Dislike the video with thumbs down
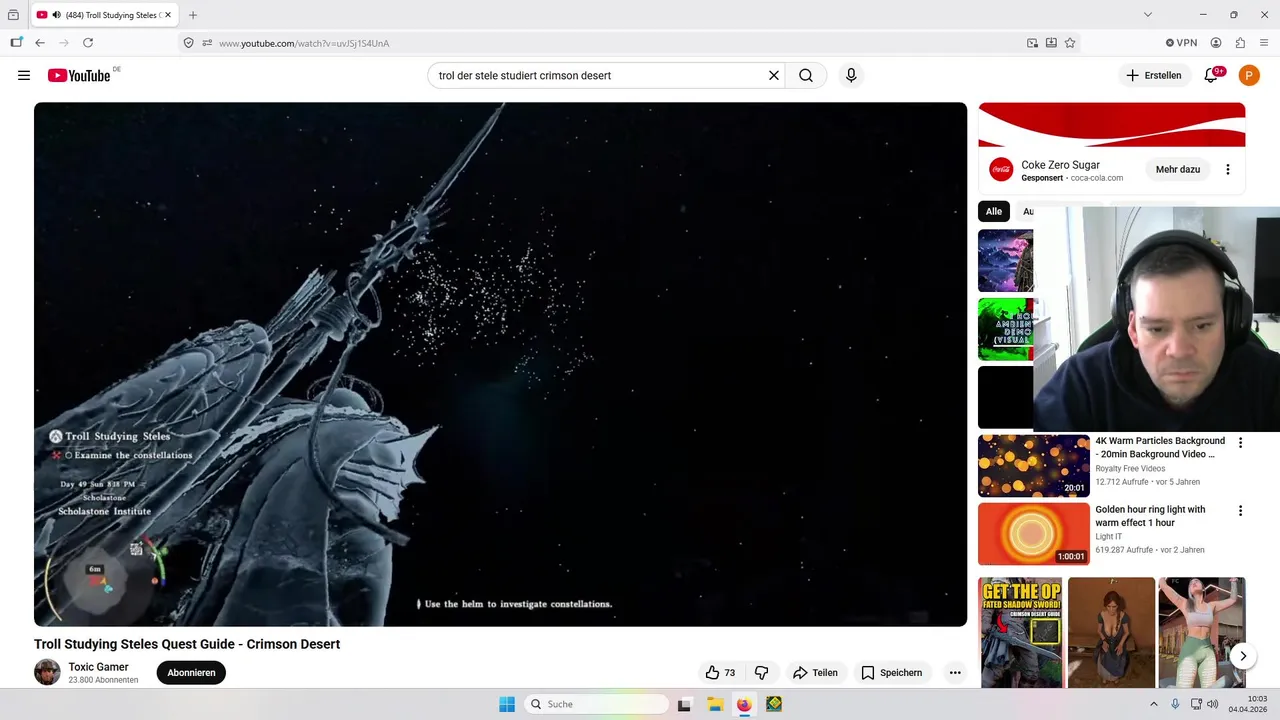Viewport: 1280px width, 720px height. [761, 673]
